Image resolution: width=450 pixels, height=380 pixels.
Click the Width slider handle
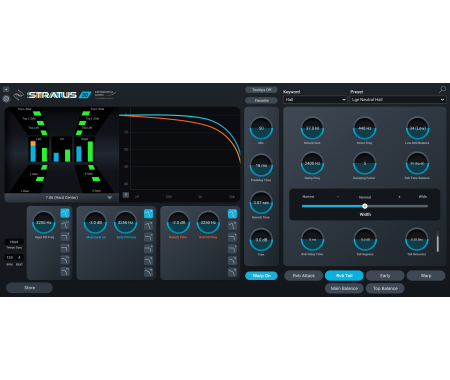365,206
